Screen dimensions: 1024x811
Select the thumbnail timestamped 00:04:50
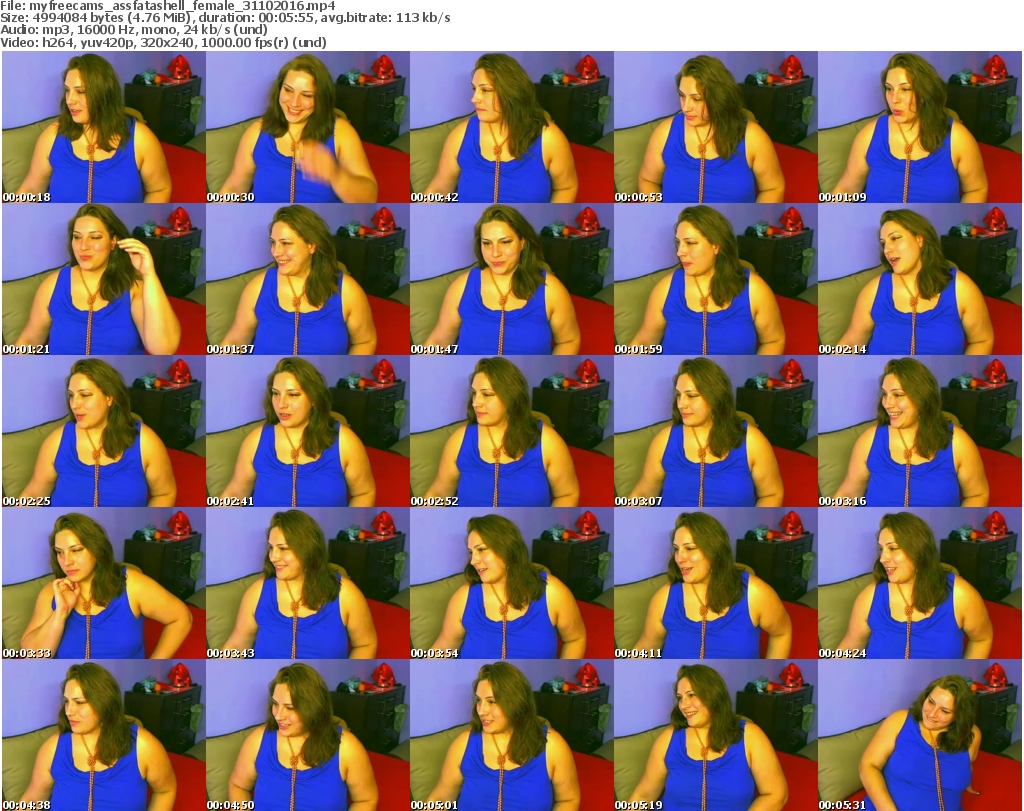pos(308,735)
